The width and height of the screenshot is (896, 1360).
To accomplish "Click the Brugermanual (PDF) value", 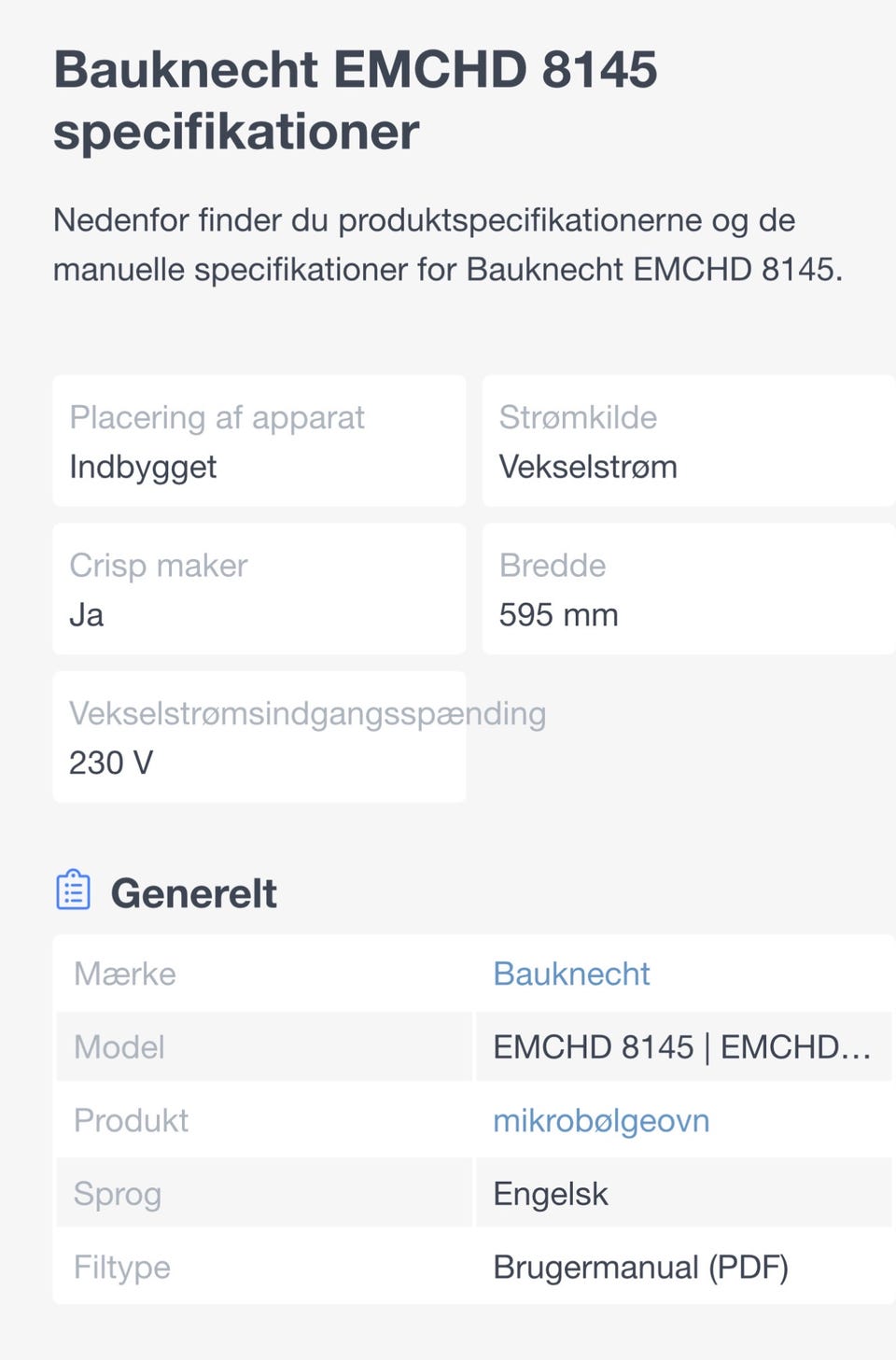I will point(641,1267).
